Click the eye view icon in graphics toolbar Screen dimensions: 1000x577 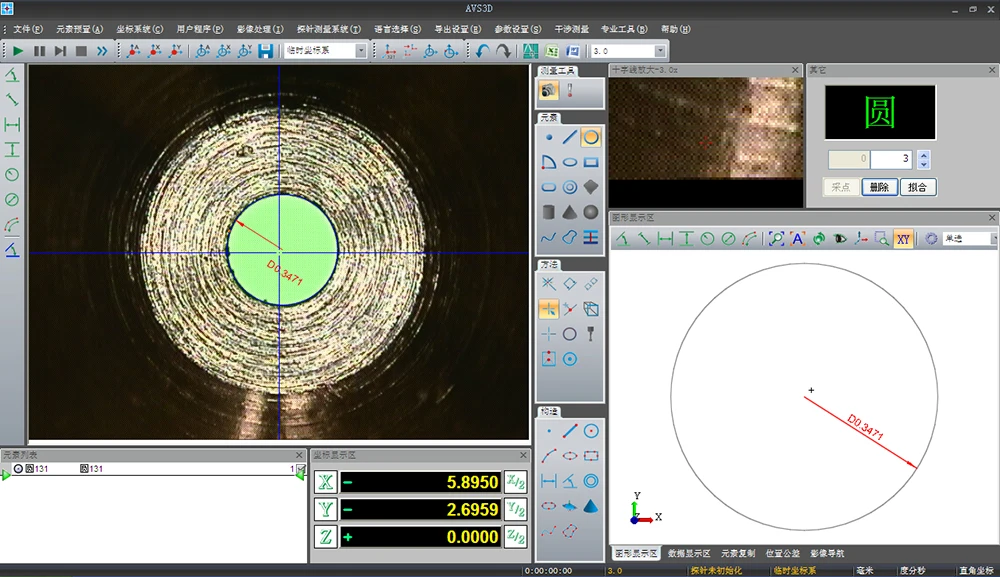[x=840, y=239]
